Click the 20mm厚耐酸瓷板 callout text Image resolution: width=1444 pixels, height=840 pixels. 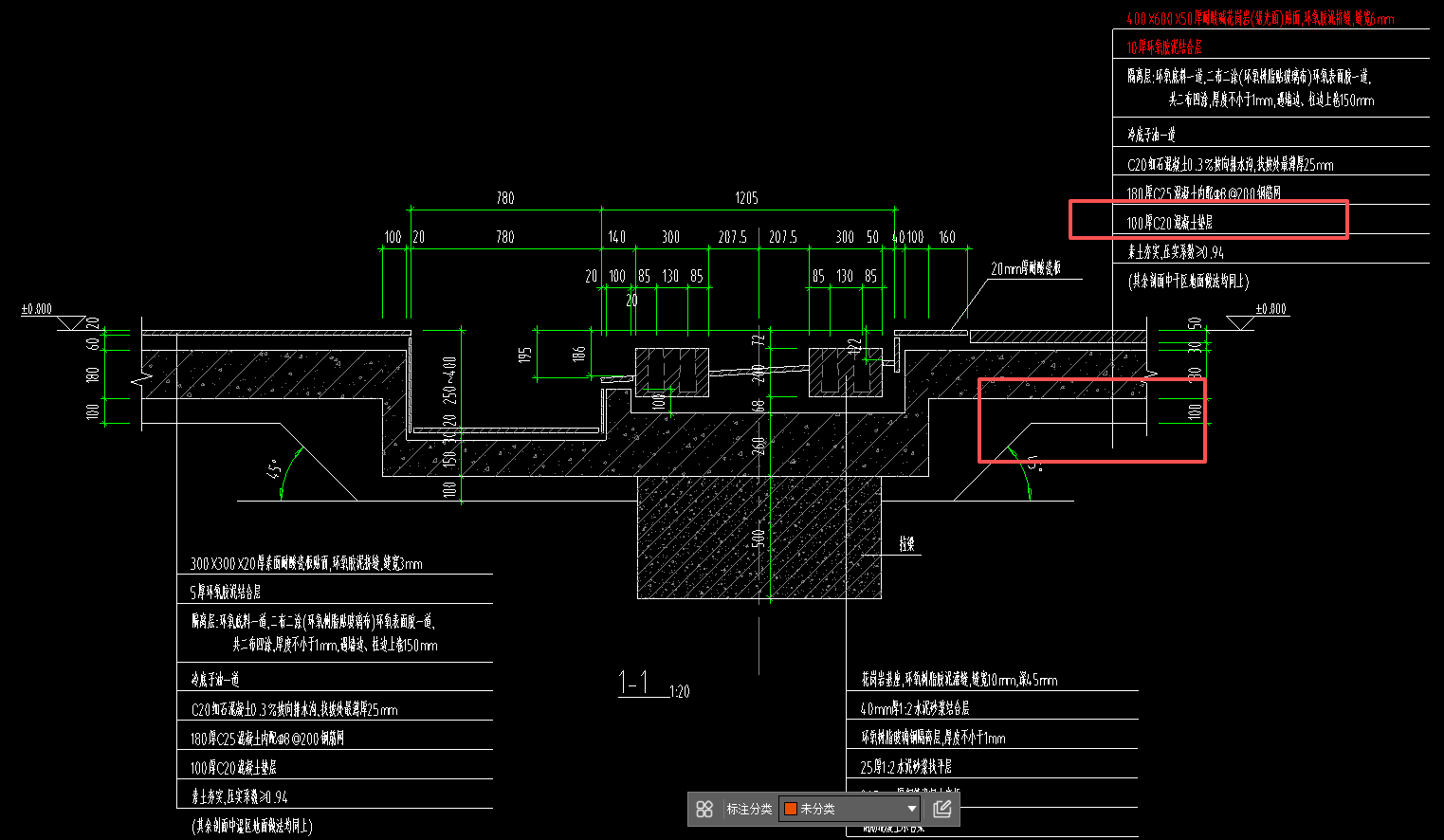pyautogui.click(x=1025, y=269)
